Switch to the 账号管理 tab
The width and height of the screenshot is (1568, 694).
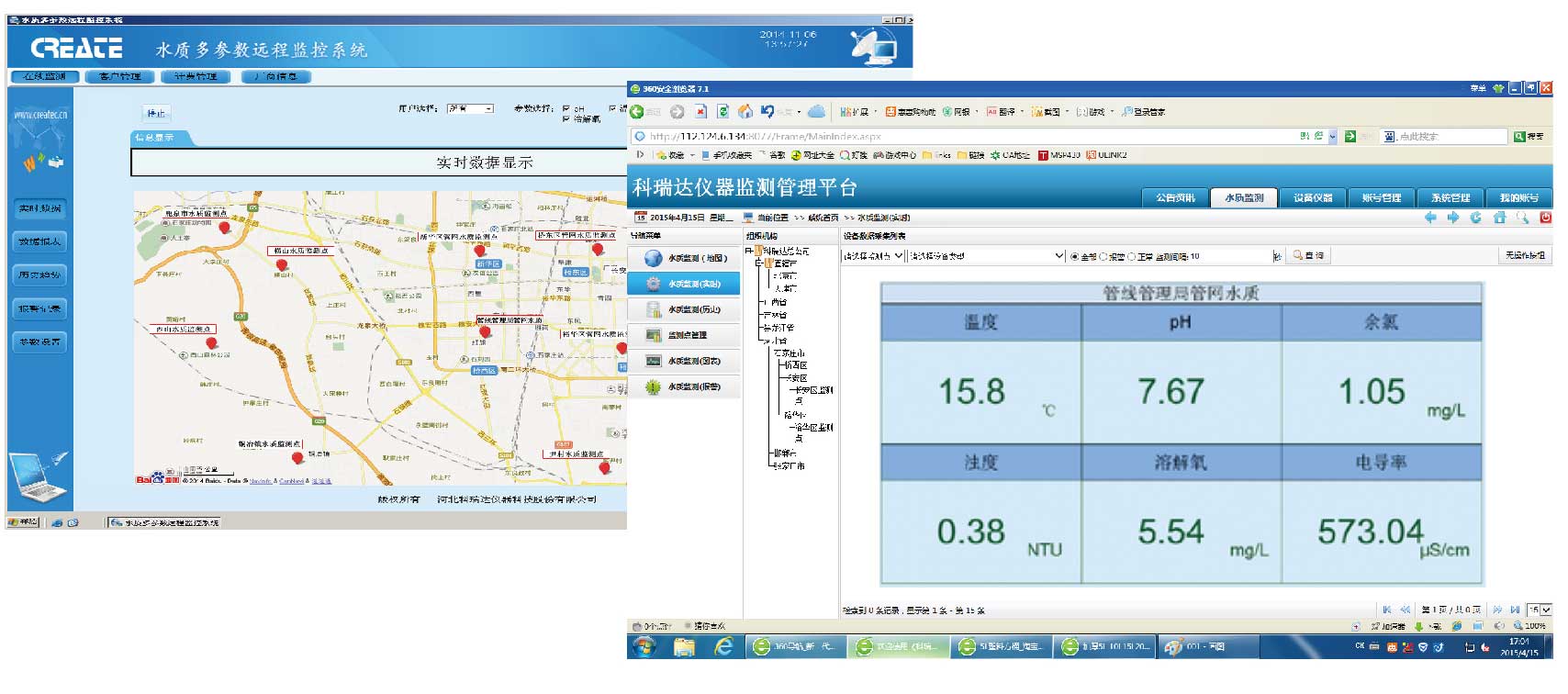click(x=1382, y=197)
